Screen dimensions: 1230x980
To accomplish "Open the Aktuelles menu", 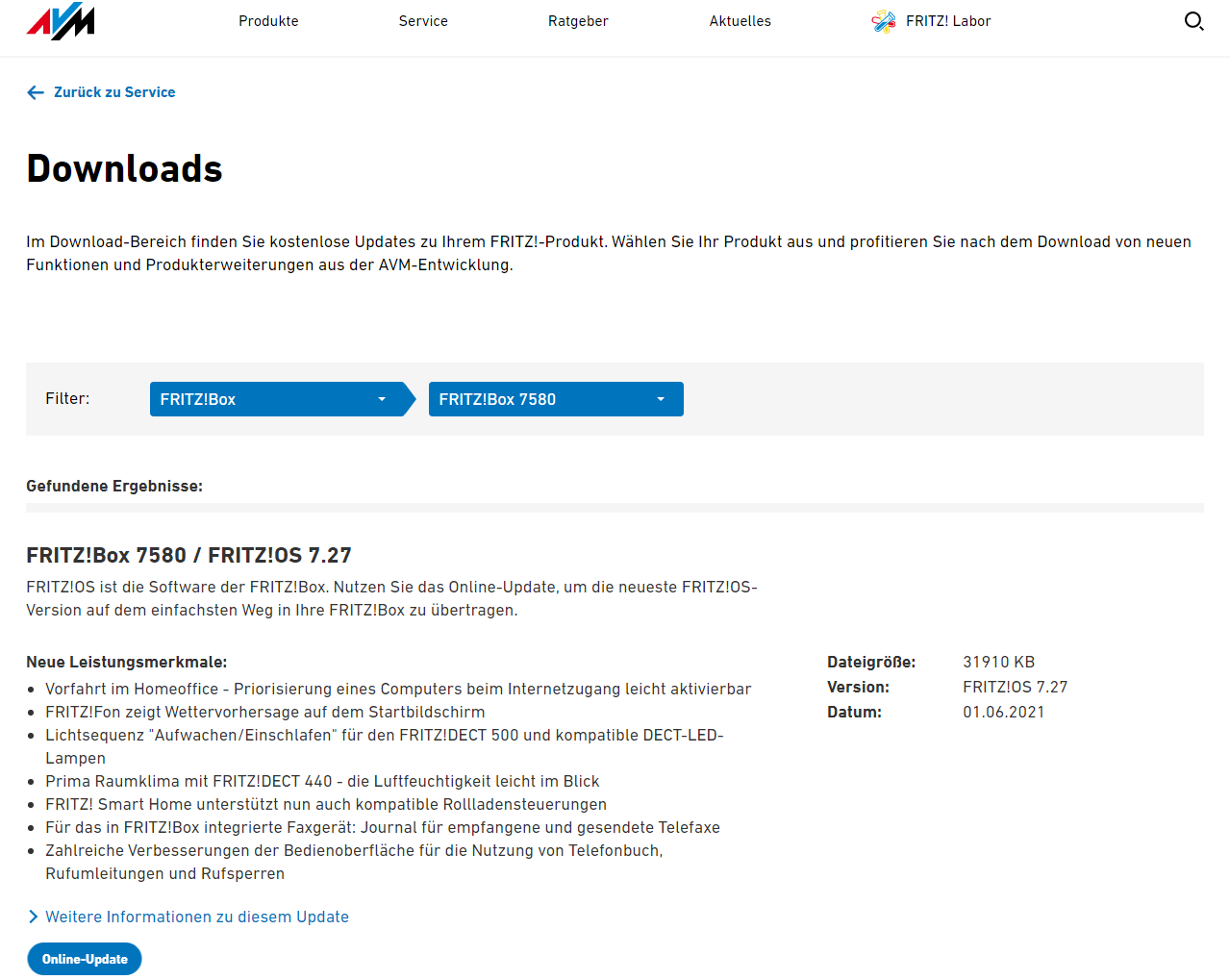I will [x=740, y=21].
